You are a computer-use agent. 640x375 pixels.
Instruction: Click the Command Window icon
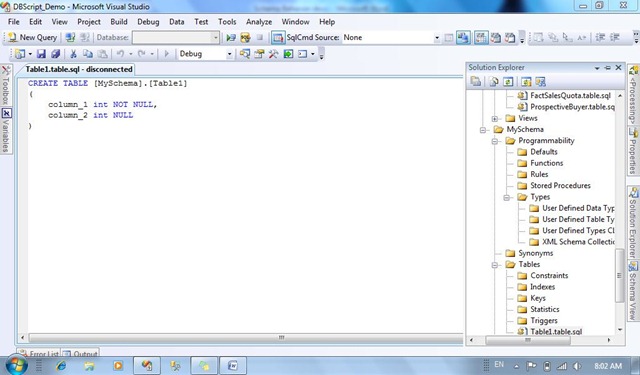pos(302,54)
